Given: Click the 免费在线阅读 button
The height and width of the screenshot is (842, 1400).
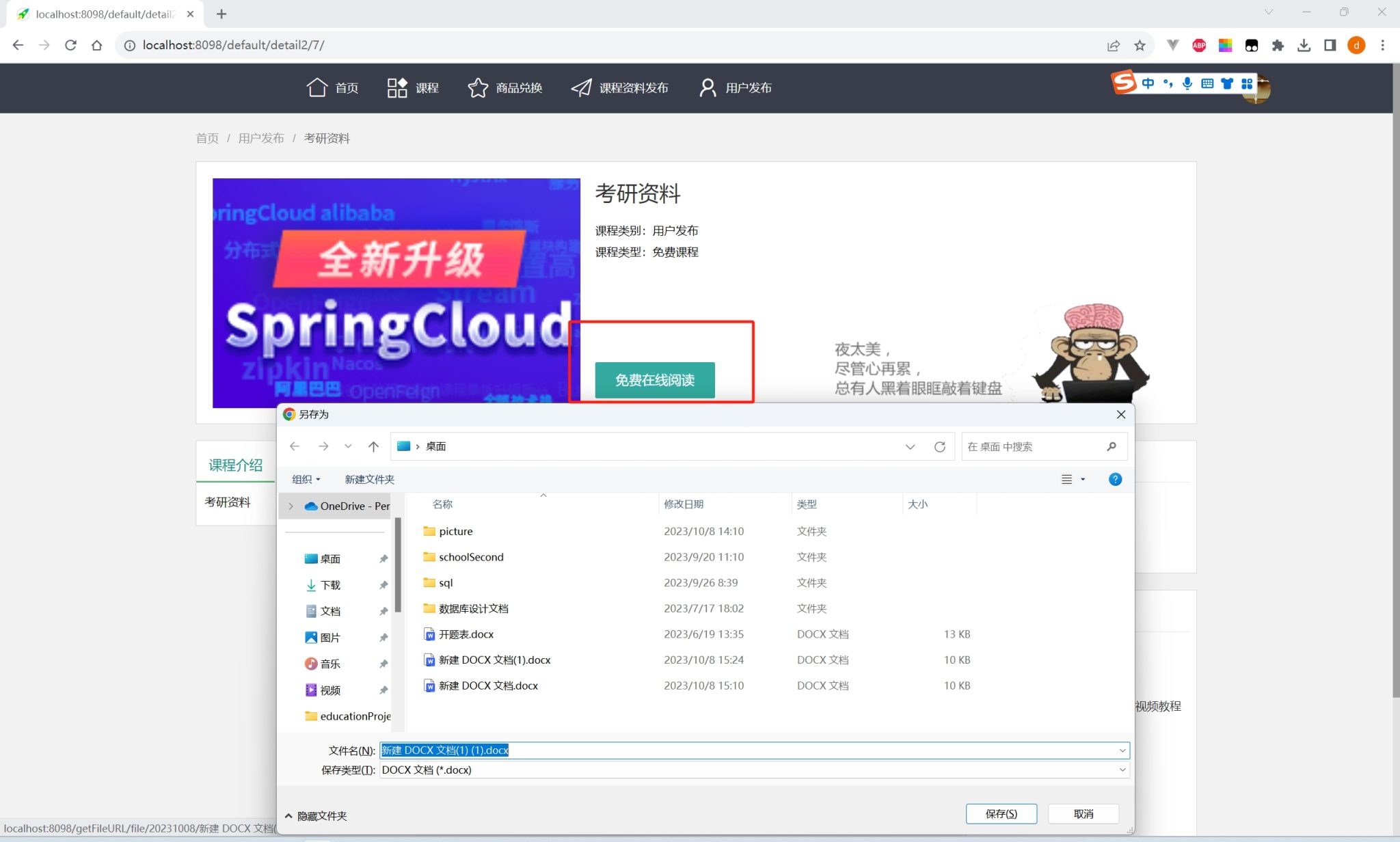Looking at the screenshot, I should pos(654,380).
